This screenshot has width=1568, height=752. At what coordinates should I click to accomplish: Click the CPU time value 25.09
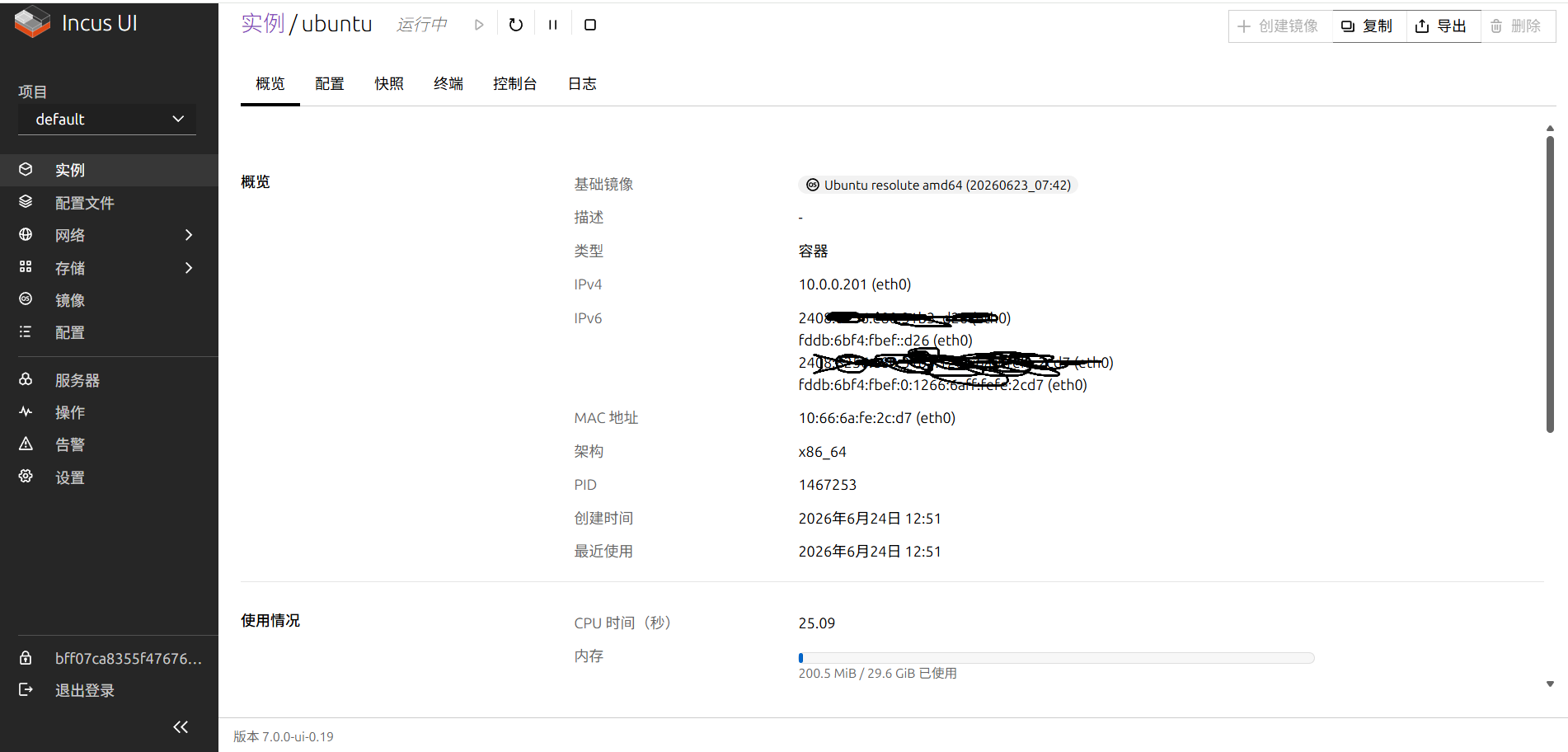point(816,623)
